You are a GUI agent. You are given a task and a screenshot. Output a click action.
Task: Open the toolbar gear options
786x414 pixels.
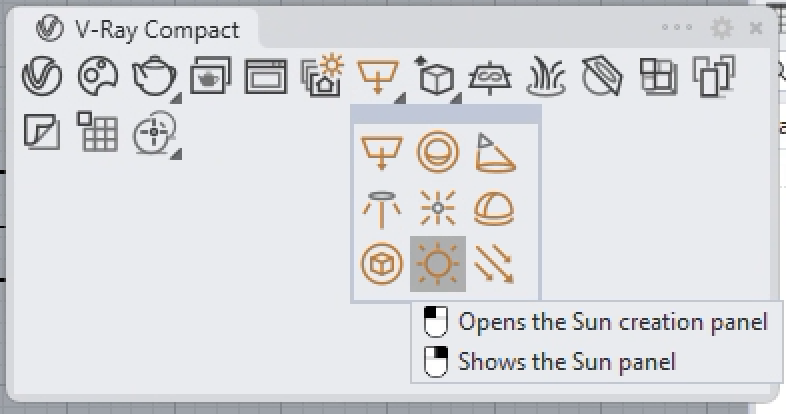click(x=722, y=28)
